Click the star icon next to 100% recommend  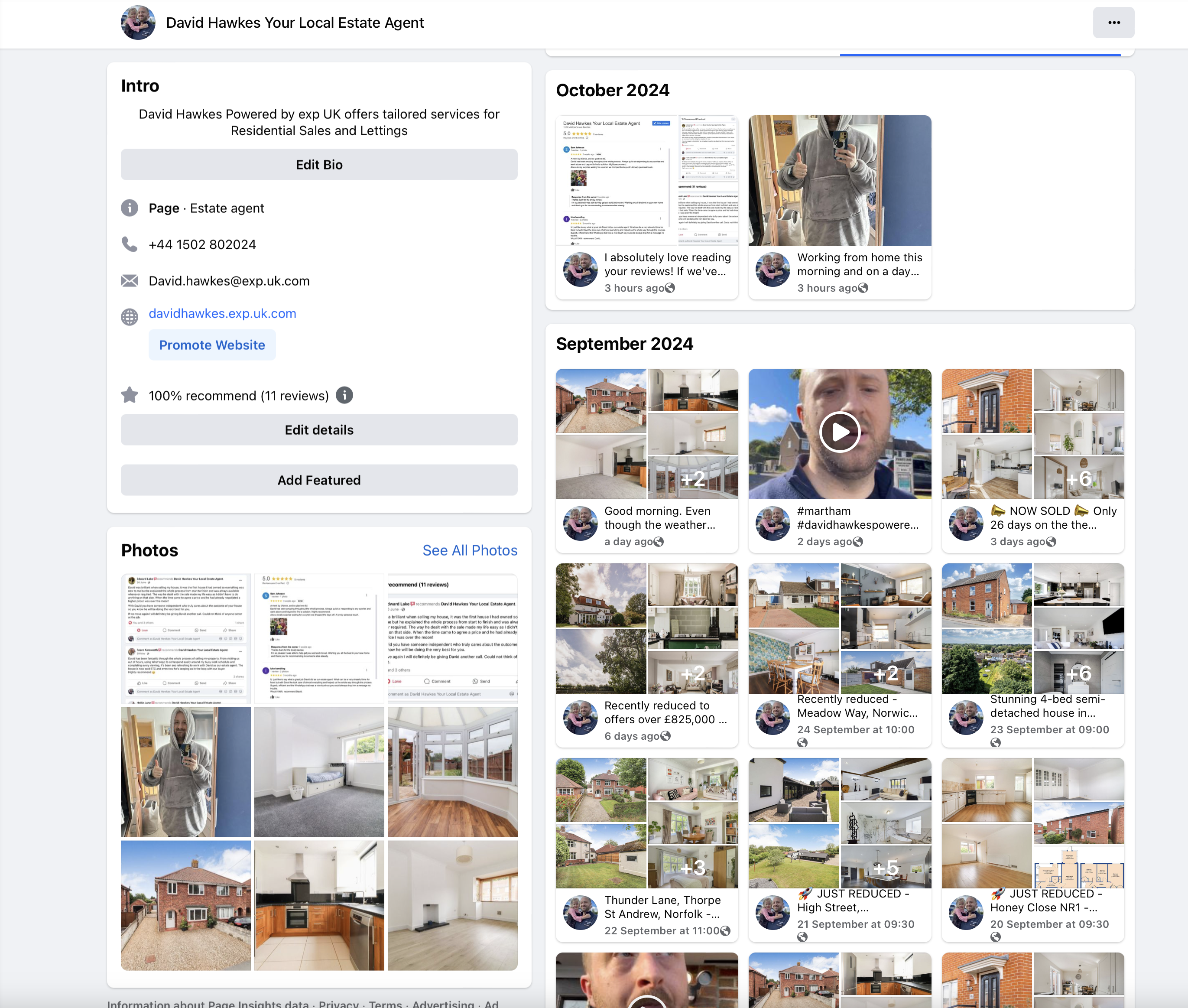click(x=130, y=395)
